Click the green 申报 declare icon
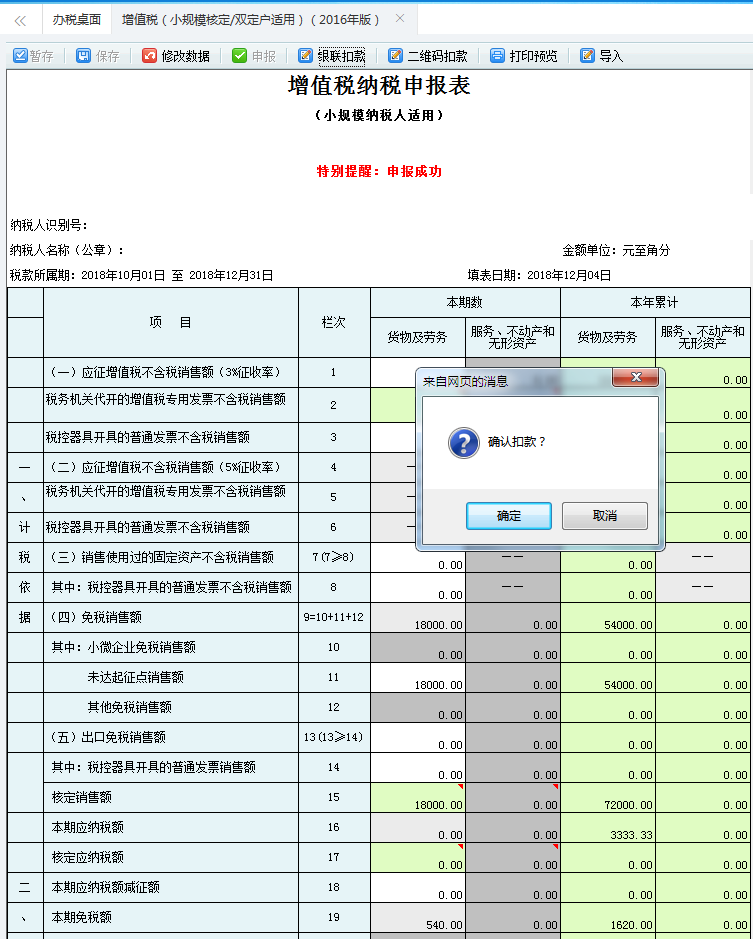Screen dimensions: 753x939 pyautogui.click(x=239, y=56)
